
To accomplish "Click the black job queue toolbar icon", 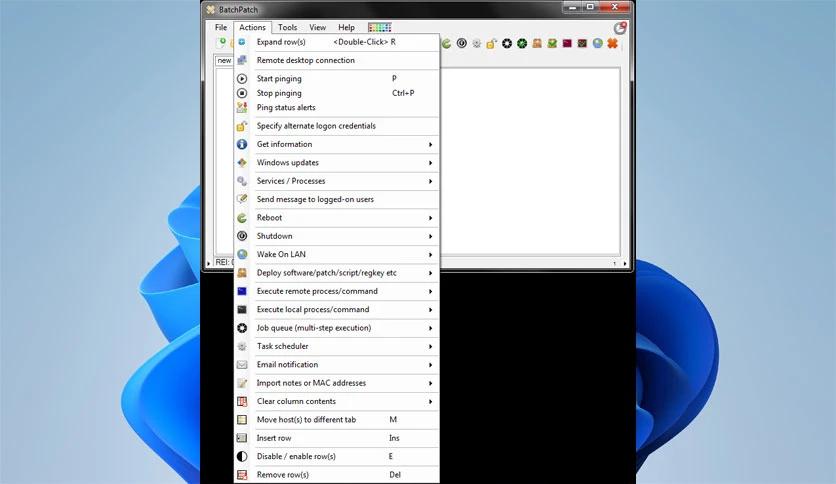I will 507,44.
